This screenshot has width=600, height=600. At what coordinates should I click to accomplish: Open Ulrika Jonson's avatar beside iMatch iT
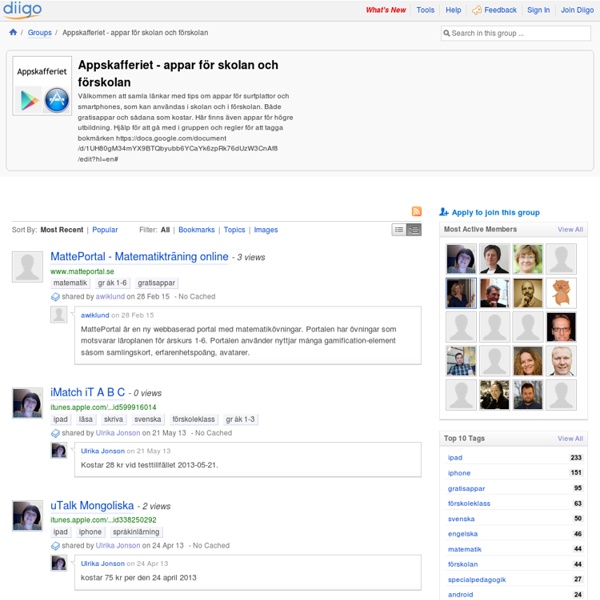[x=27, y=403]
